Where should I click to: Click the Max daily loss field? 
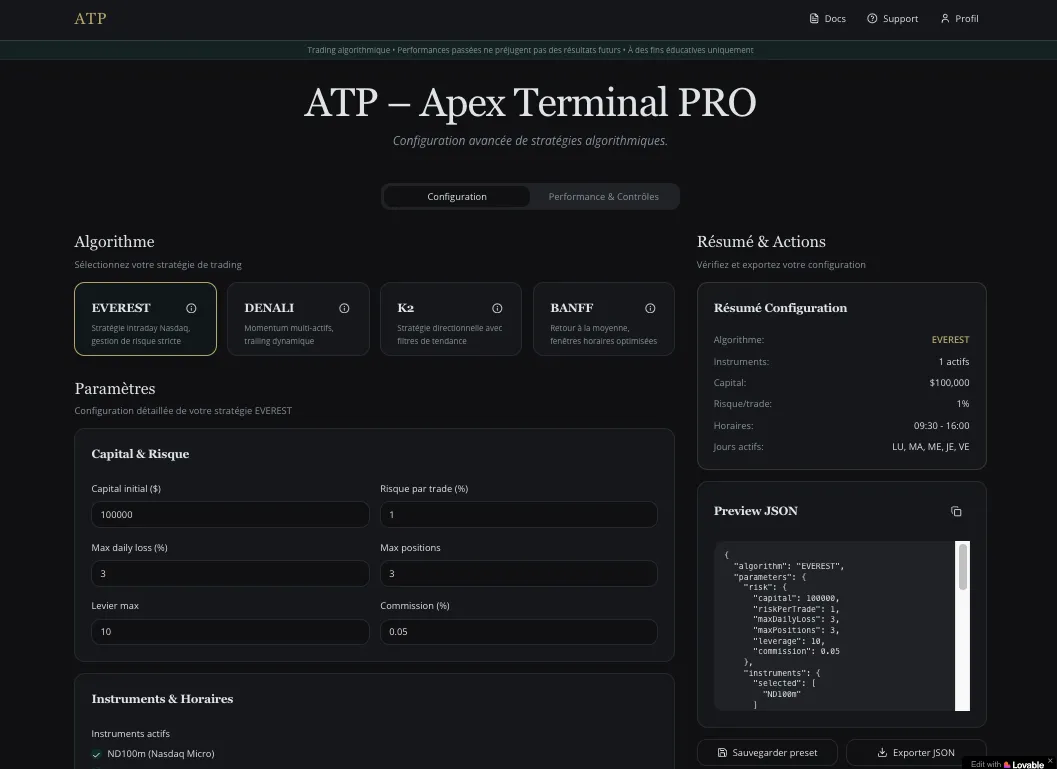coord(230,574)
